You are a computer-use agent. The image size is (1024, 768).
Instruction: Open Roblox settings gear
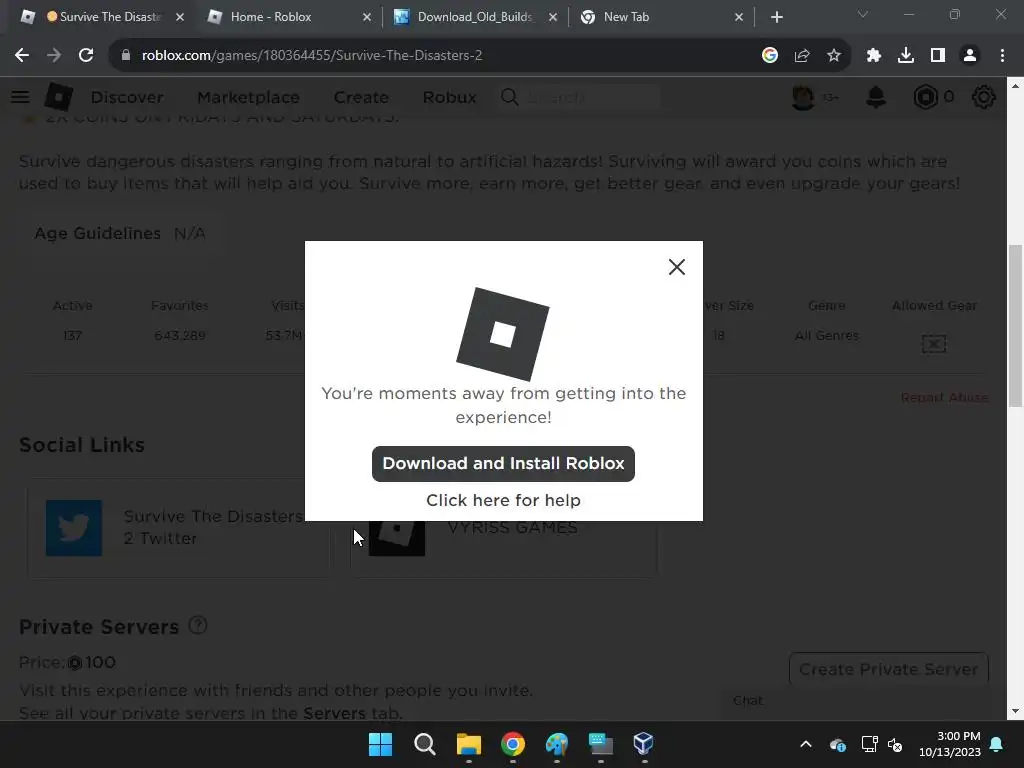tap(984, 97)
